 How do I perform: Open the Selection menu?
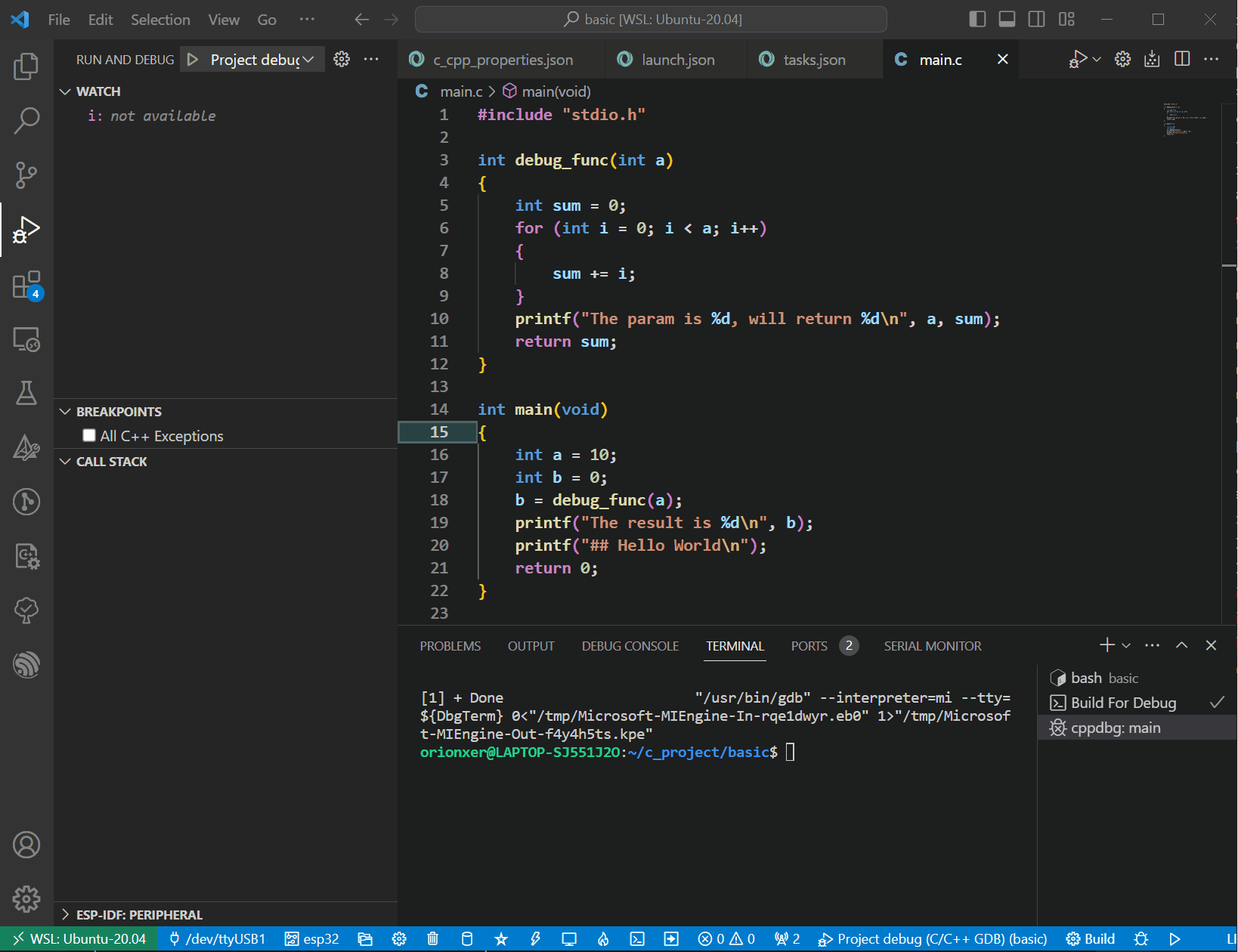pyautogui.click(x=160, y=20)
